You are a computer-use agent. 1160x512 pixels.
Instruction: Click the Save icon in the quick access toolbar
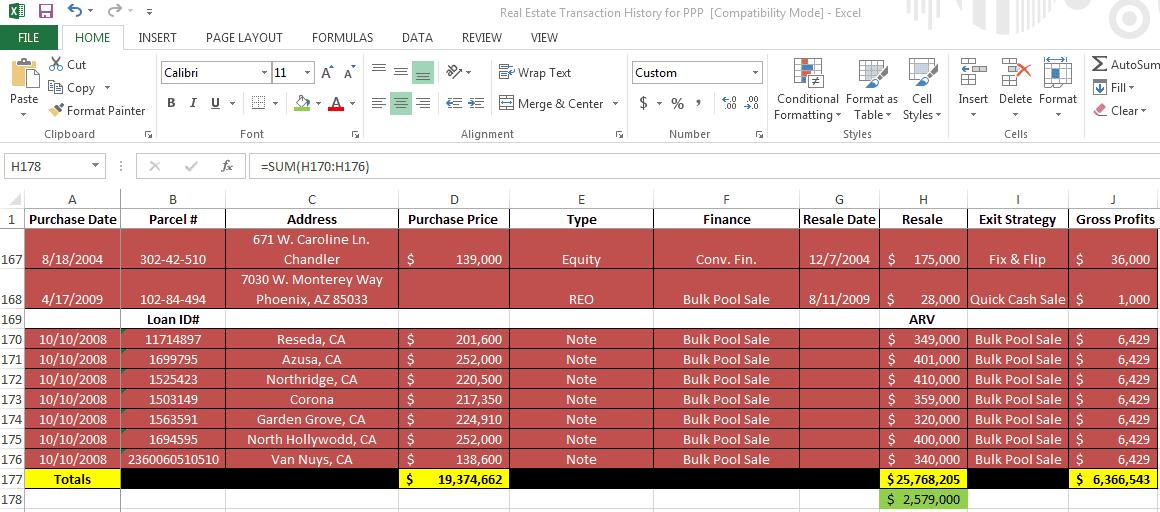(x=45, y=11)
